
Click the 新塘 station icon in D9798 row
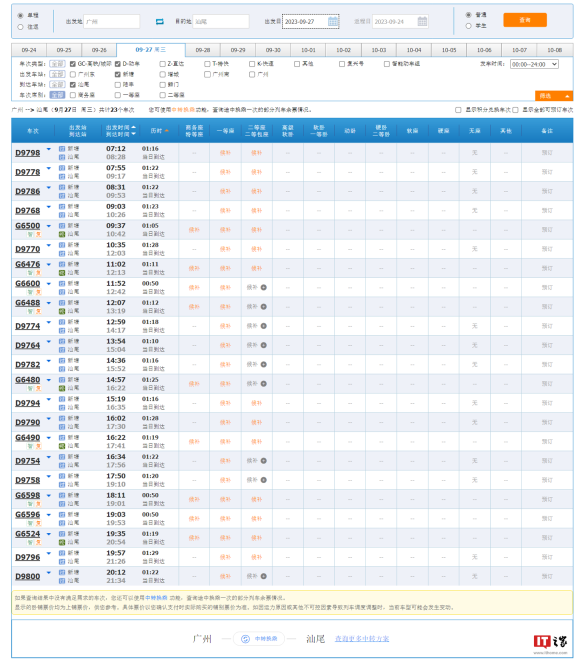coord(62,149)
